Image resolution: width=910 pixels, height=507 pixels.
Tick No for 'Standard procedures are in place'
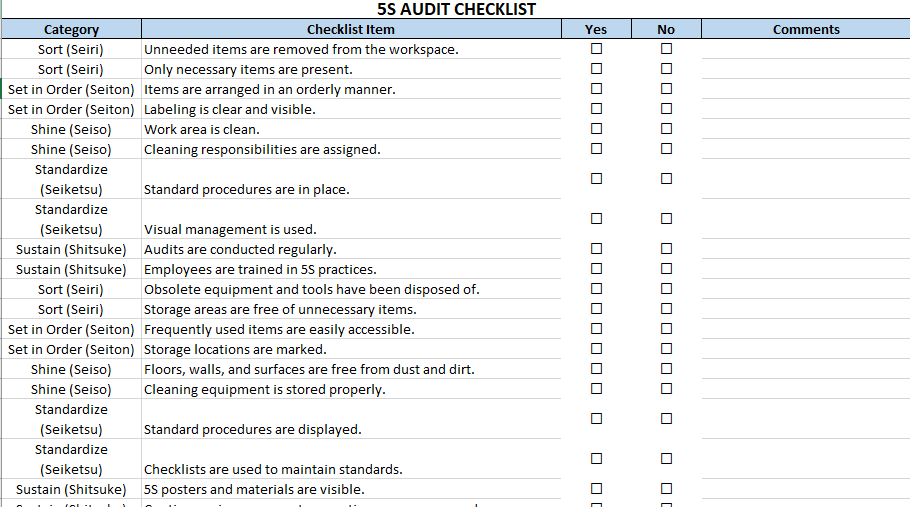tap(666, 178)
